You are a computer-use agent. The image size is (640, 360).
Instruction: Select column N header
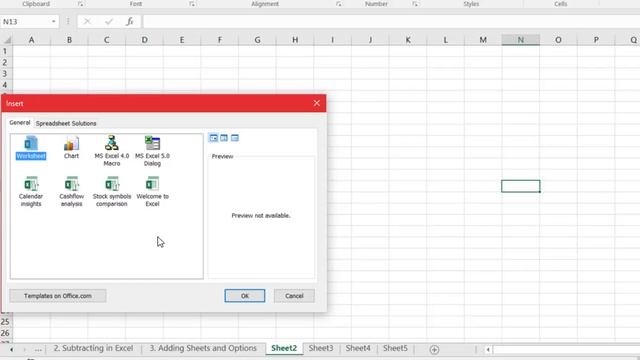(x=520, y=40)
